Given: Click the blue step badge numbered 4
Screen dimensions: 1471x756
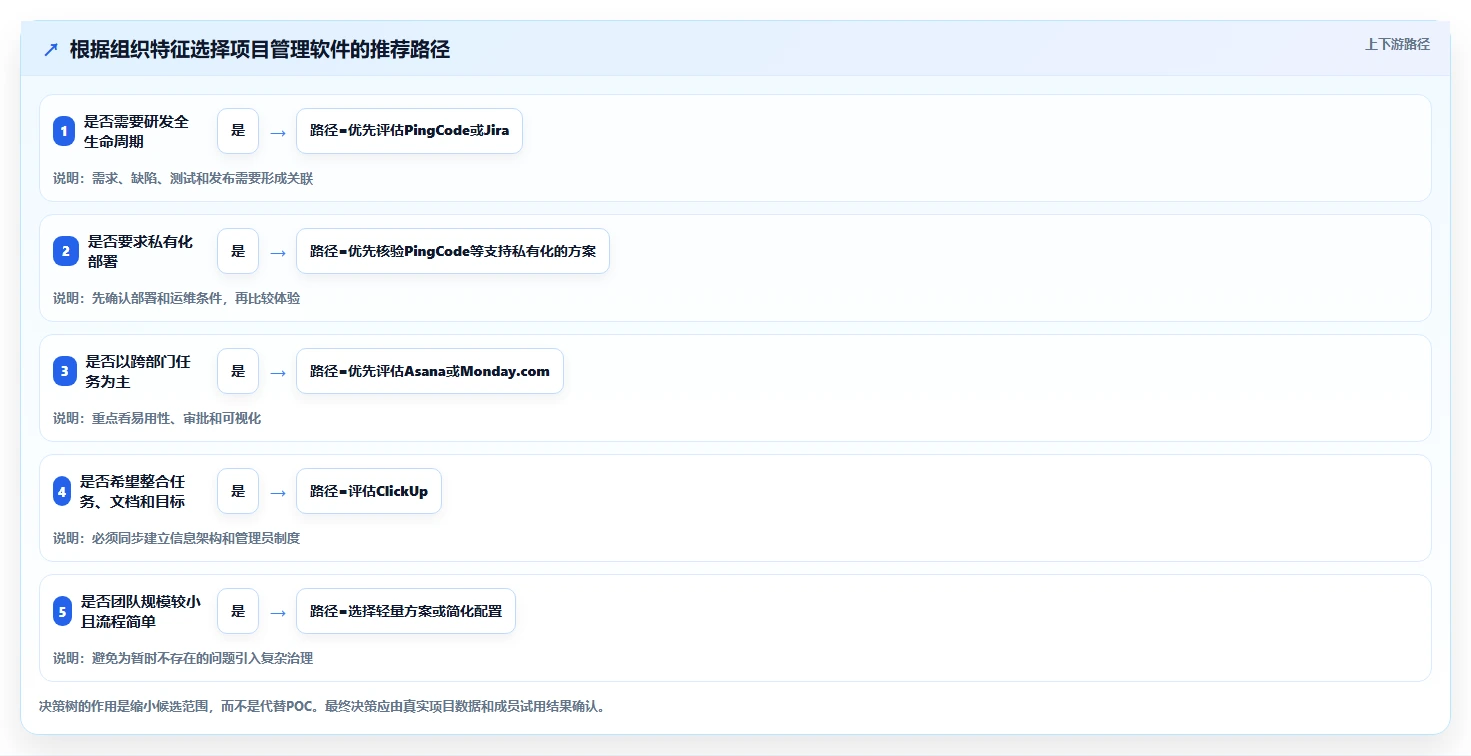Looking at the screenshot, I should tap(62, 491).
